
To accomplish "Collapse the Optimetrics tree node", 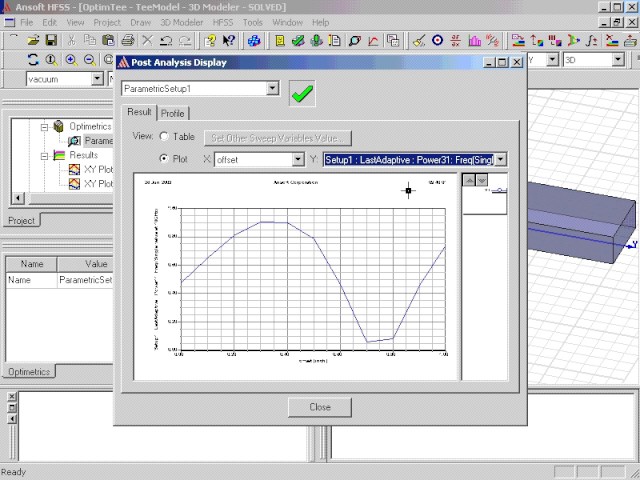I will point(44,127).
